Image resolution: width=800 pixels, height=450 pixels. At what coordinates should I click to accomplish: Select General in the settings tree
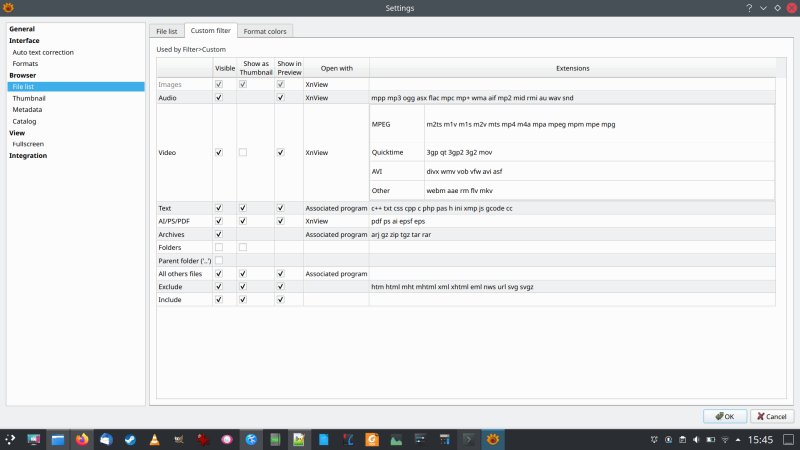[x=22, y=29]
